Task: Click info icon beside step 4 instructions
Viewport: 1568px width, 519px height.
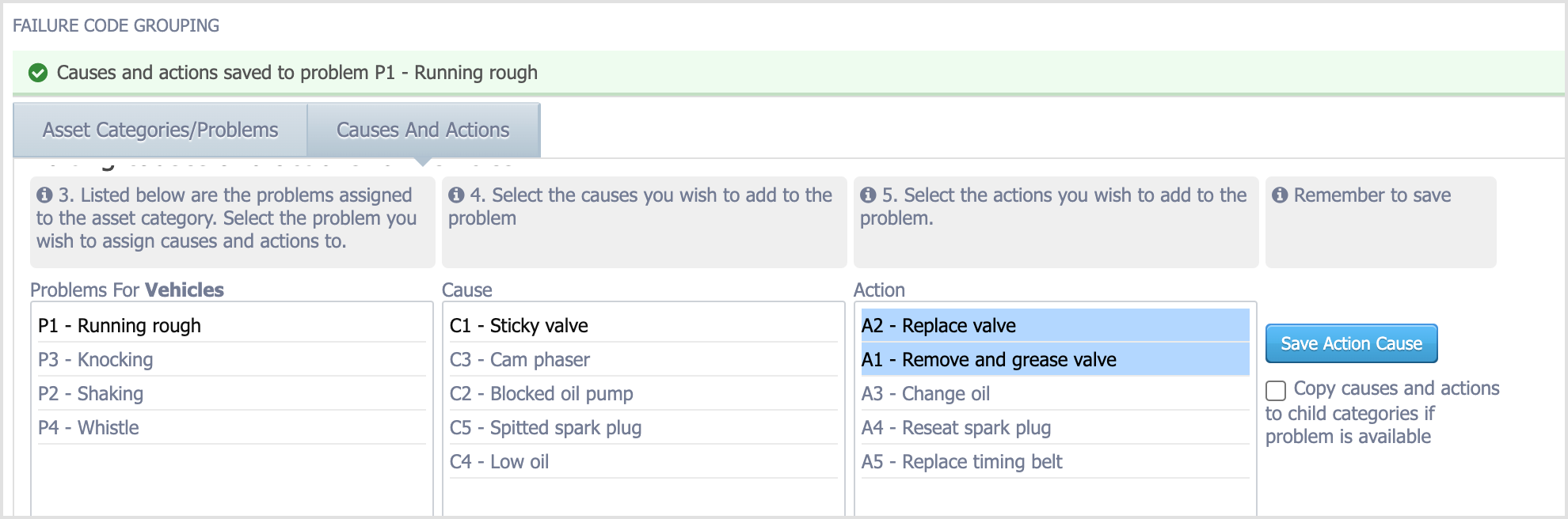Action: 456,195
